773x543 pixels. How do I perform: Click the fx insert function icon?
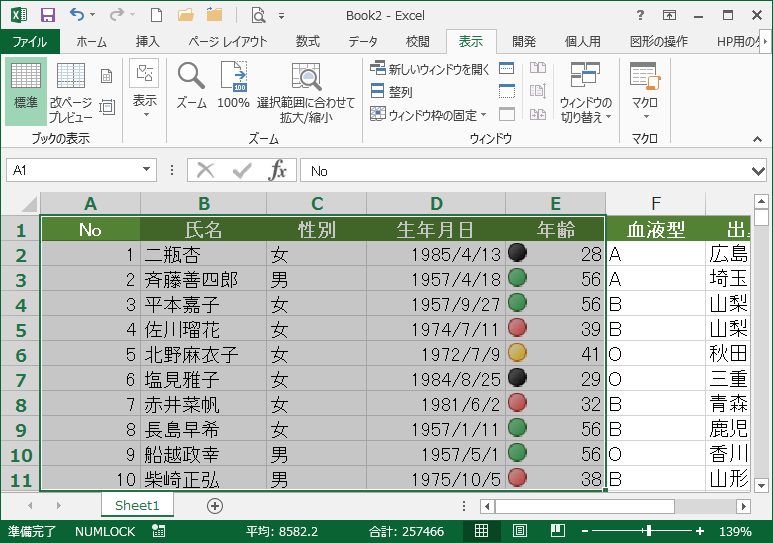point(278,170)
